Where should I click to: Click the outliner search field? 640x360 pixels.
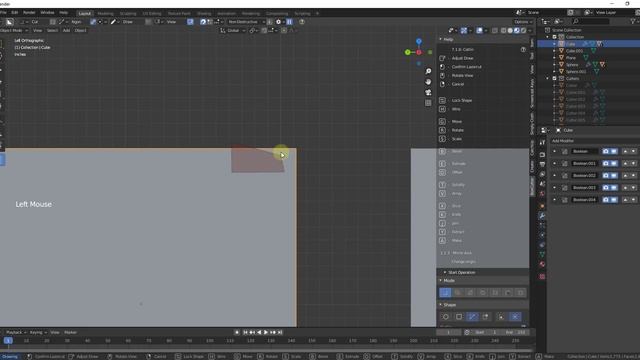pos(591,21)
